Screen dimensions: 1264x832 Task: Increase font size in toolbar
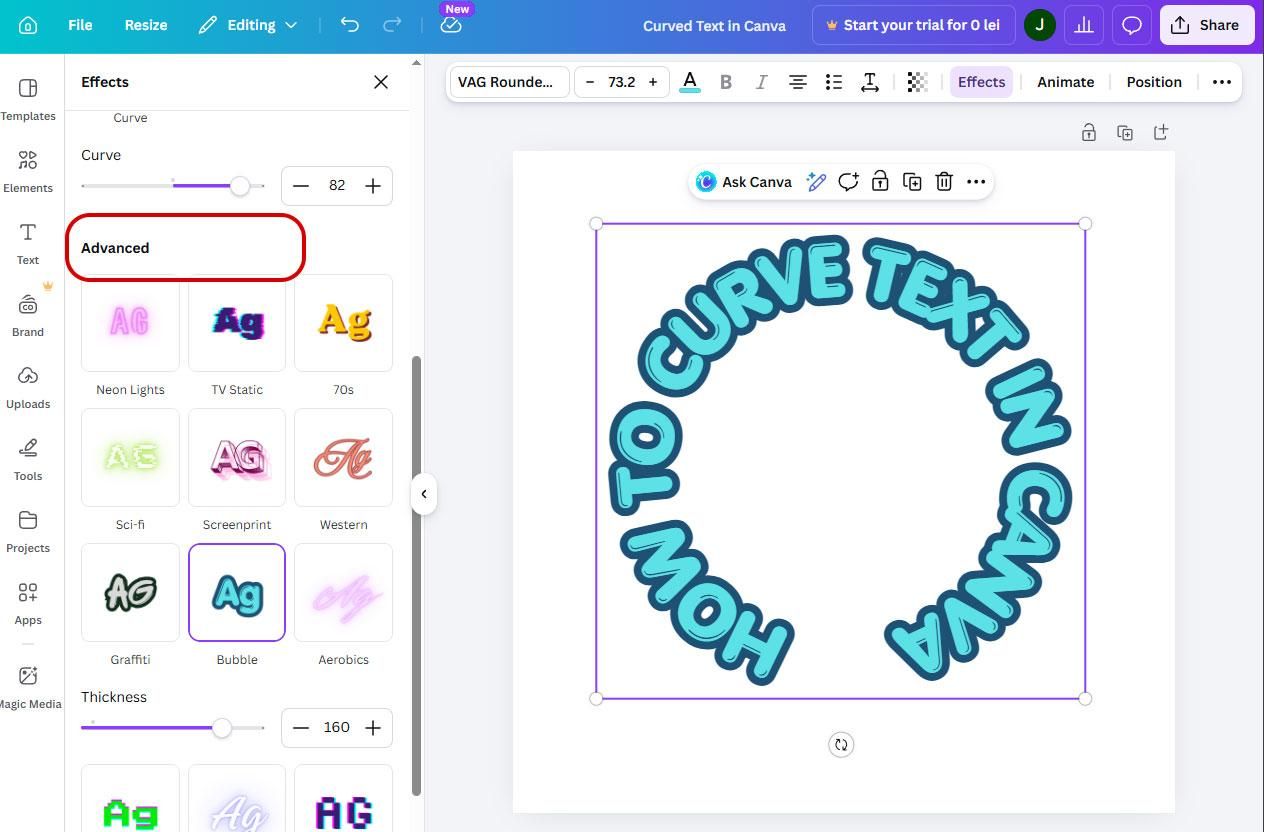[653, 82]
